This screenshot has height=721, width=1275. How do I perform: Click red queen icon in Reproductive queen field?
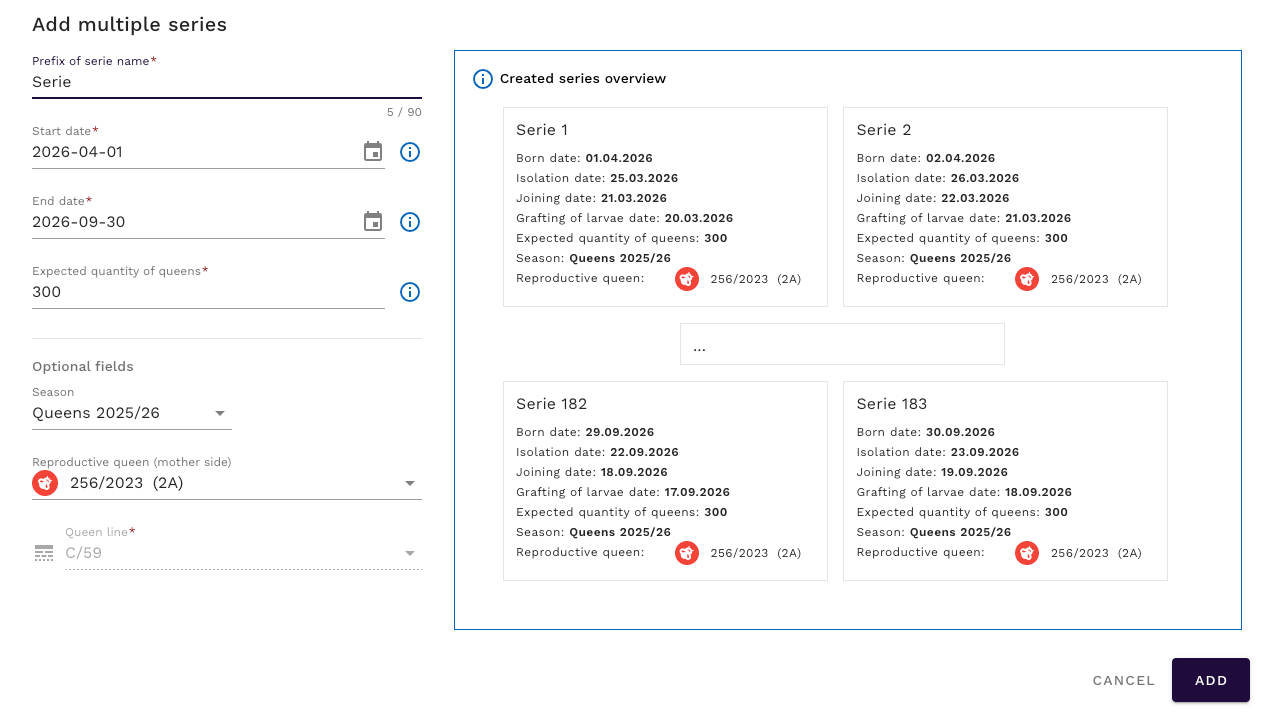pyautogui.click(x=45, y=483)
